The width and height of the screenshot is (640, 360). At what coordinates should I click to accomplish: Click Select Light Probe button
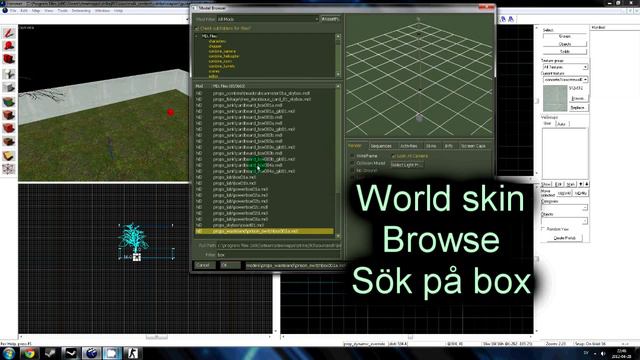(406, 165)
